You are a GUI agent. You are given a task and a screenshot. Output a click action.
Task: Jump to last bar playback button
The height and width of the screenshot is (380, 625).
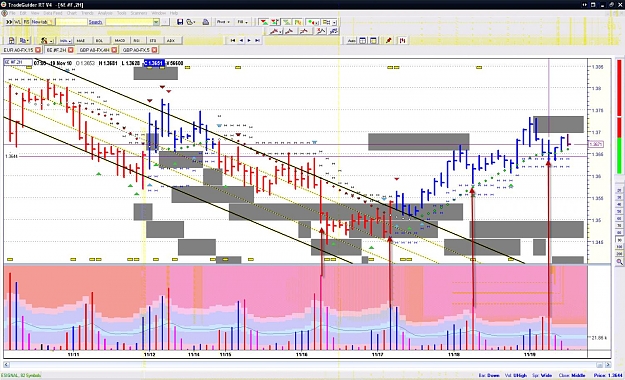pyautogui.click(x=257, y=40)
